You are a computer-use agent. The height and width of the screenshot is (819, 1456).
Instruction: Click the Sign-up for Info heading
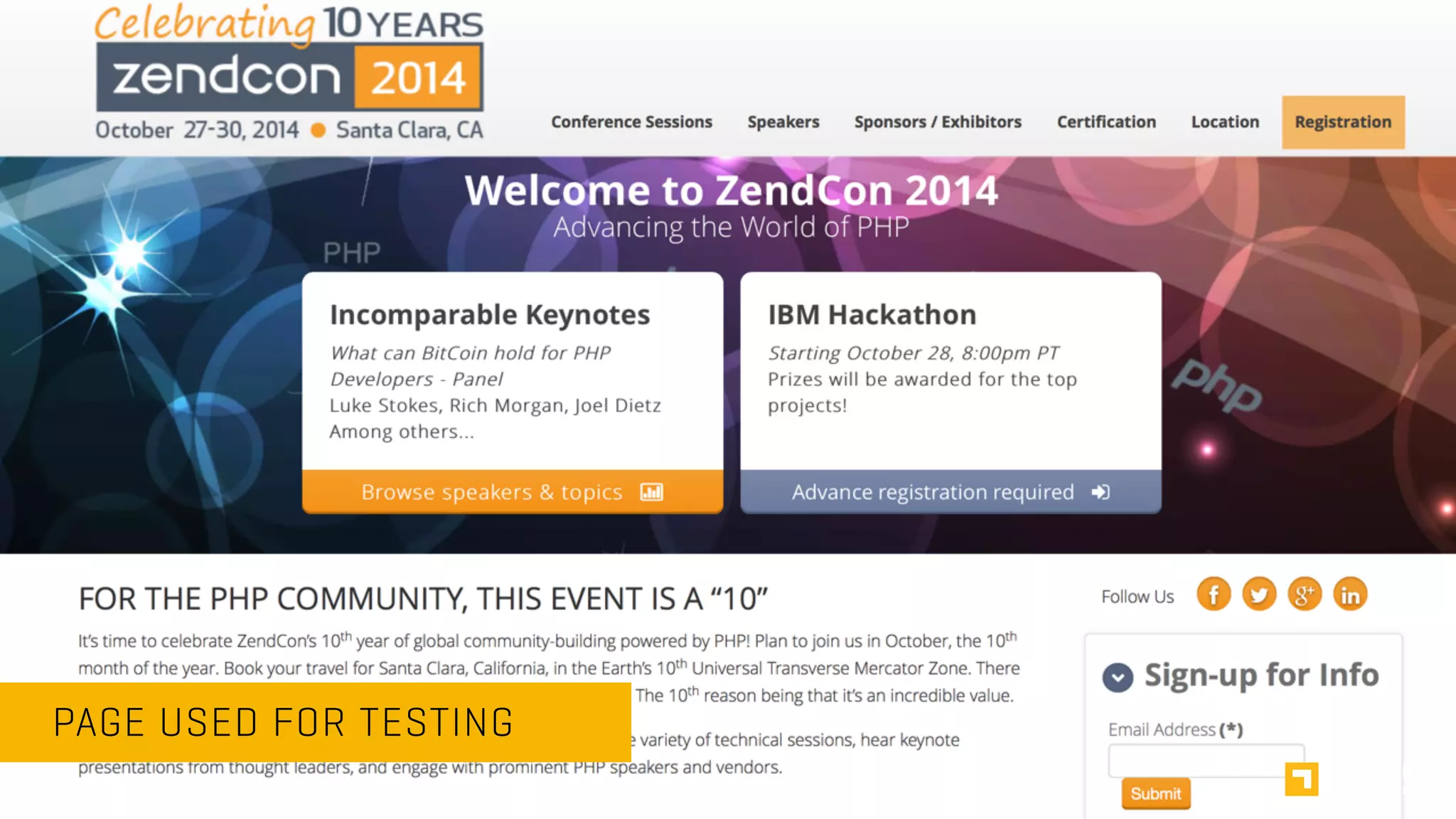tap(1261, 675)
